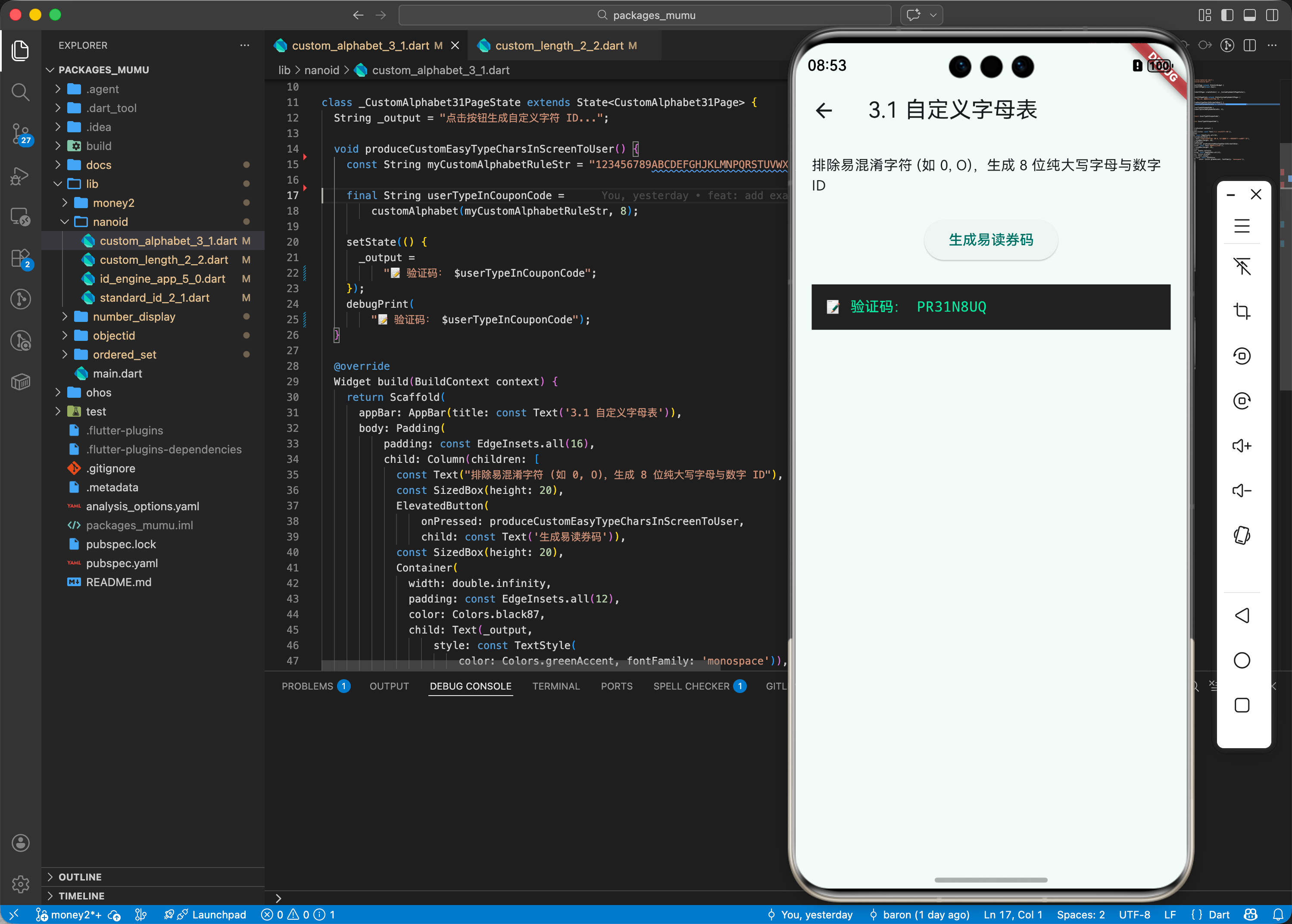
Task: Toggle the primary side bar layout icon
Action: [1227, 16]
